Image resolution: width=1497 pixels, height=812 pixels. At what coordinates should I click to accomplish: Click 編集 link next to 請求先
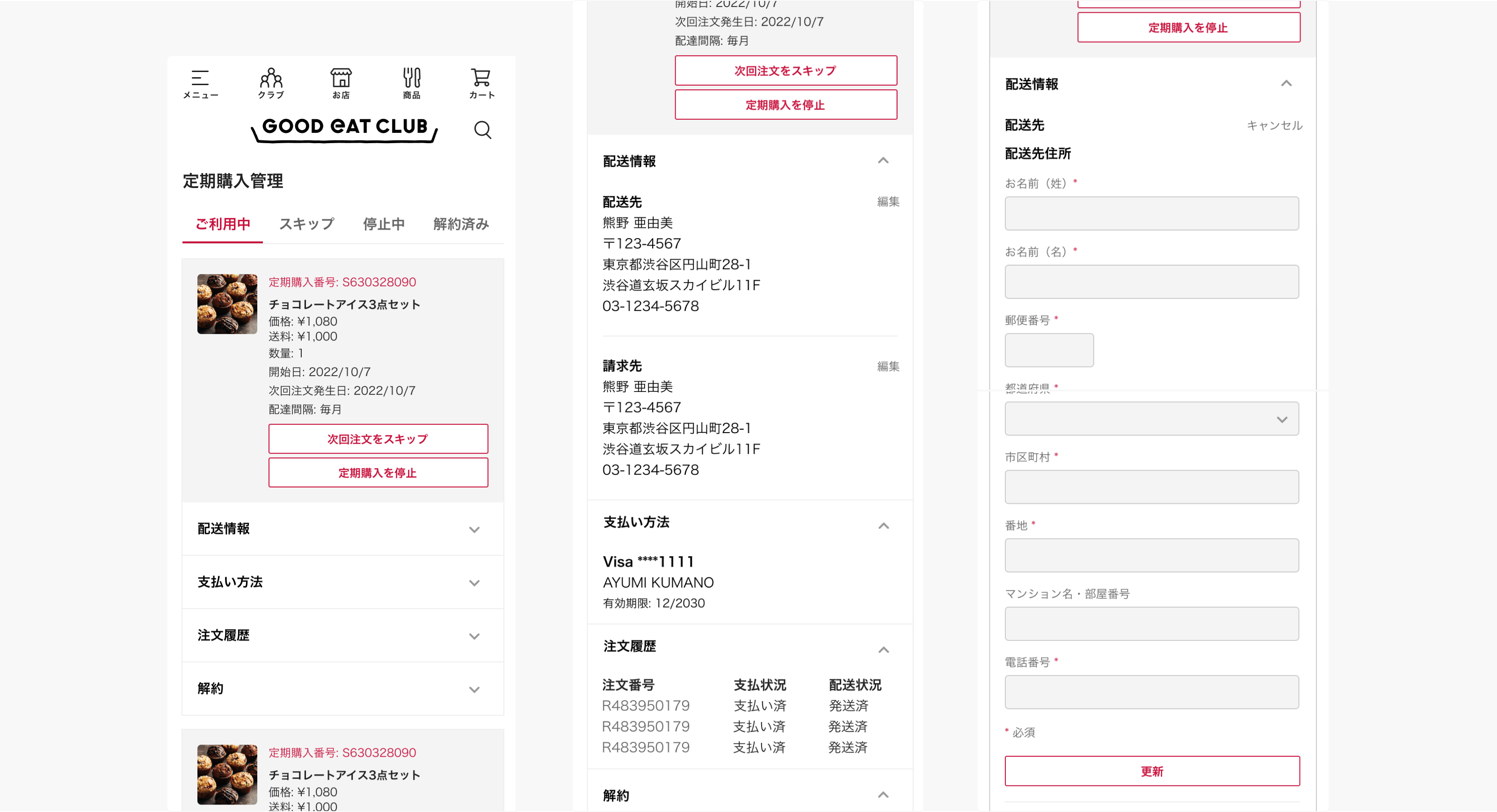click(887, 366)
